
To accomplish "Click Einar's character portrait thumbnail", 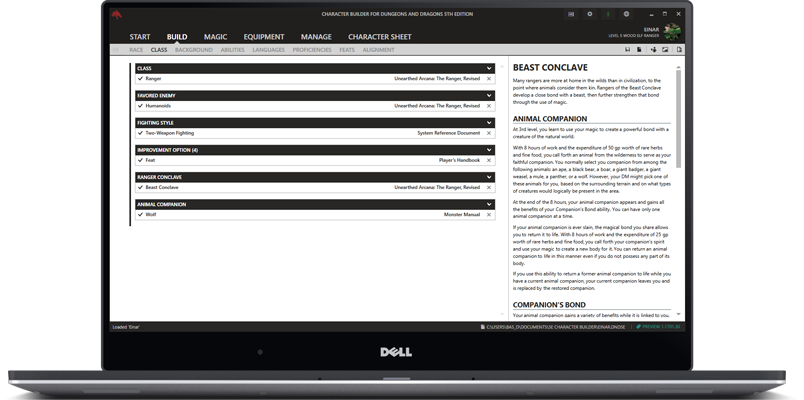I will point(672,31).
